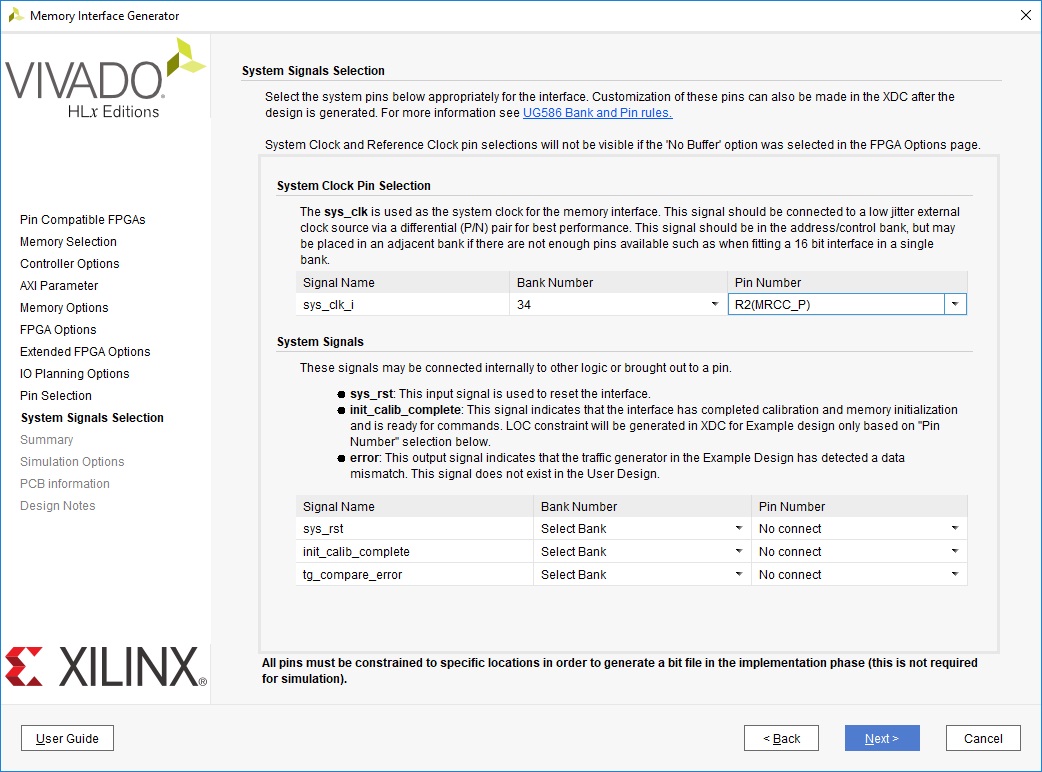Click the Xilinx logo at bottom left
This screenshot has width=1042, height=772.
[x=105, y=667]
